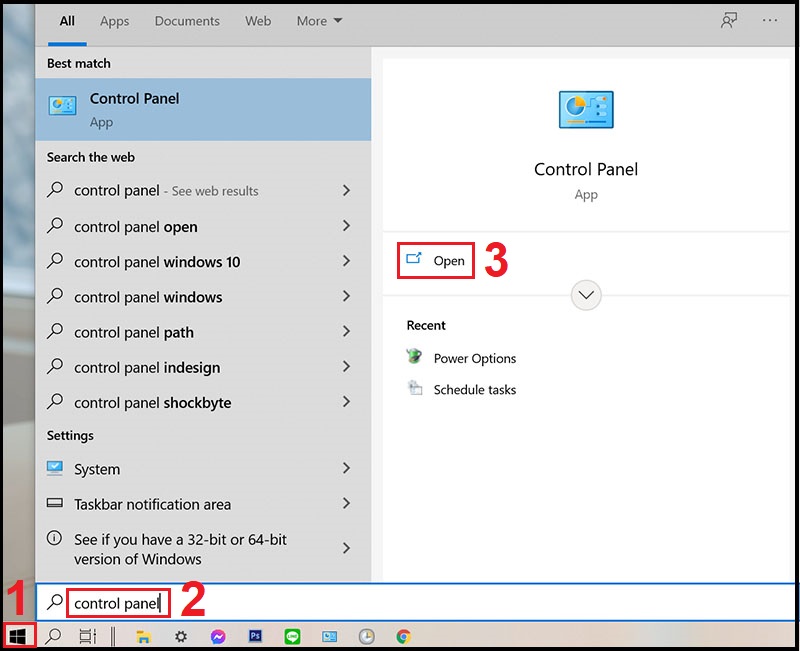The height and width of the screenshot is (651, 800).
Task: Open LINE app in taskbar
Action: [x=292, y=636]
